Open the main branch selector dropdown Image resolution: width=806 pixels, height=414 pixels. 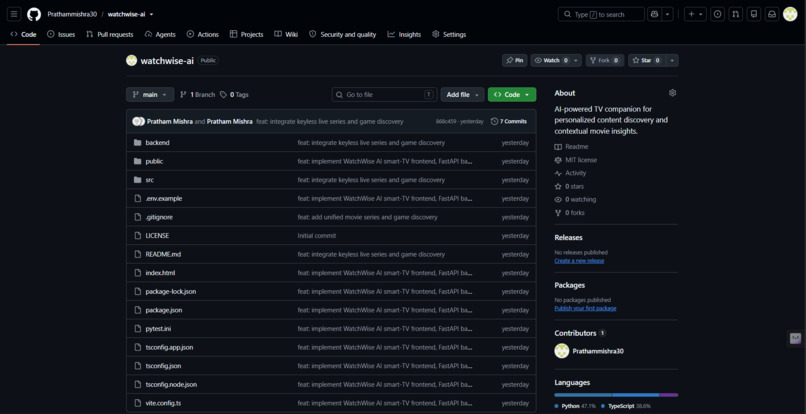150,95
